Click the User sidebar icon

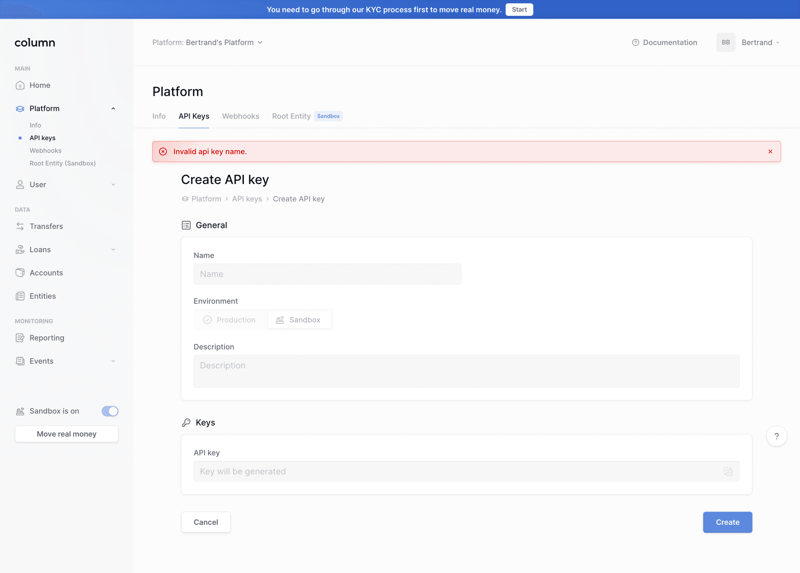(x=20, y=185)
